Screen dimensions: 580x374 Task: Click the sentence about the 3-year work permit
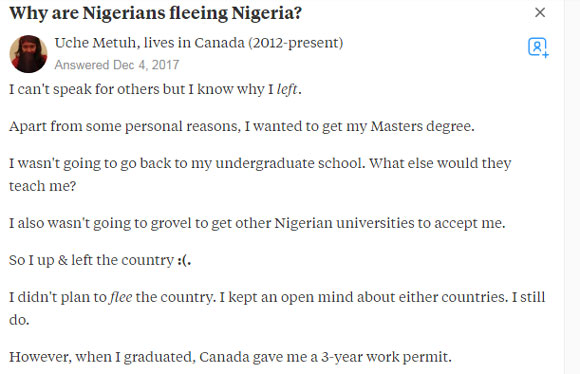pos(230,357)
